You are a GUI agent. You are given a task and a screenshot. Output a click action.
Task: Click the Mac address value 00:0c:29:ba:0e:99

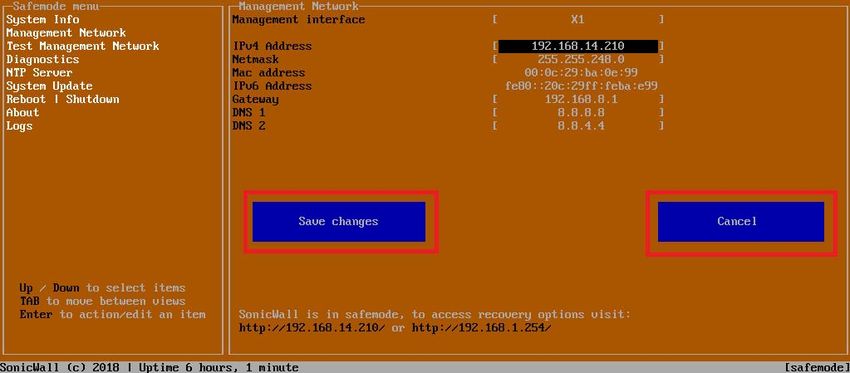[581, 73]
